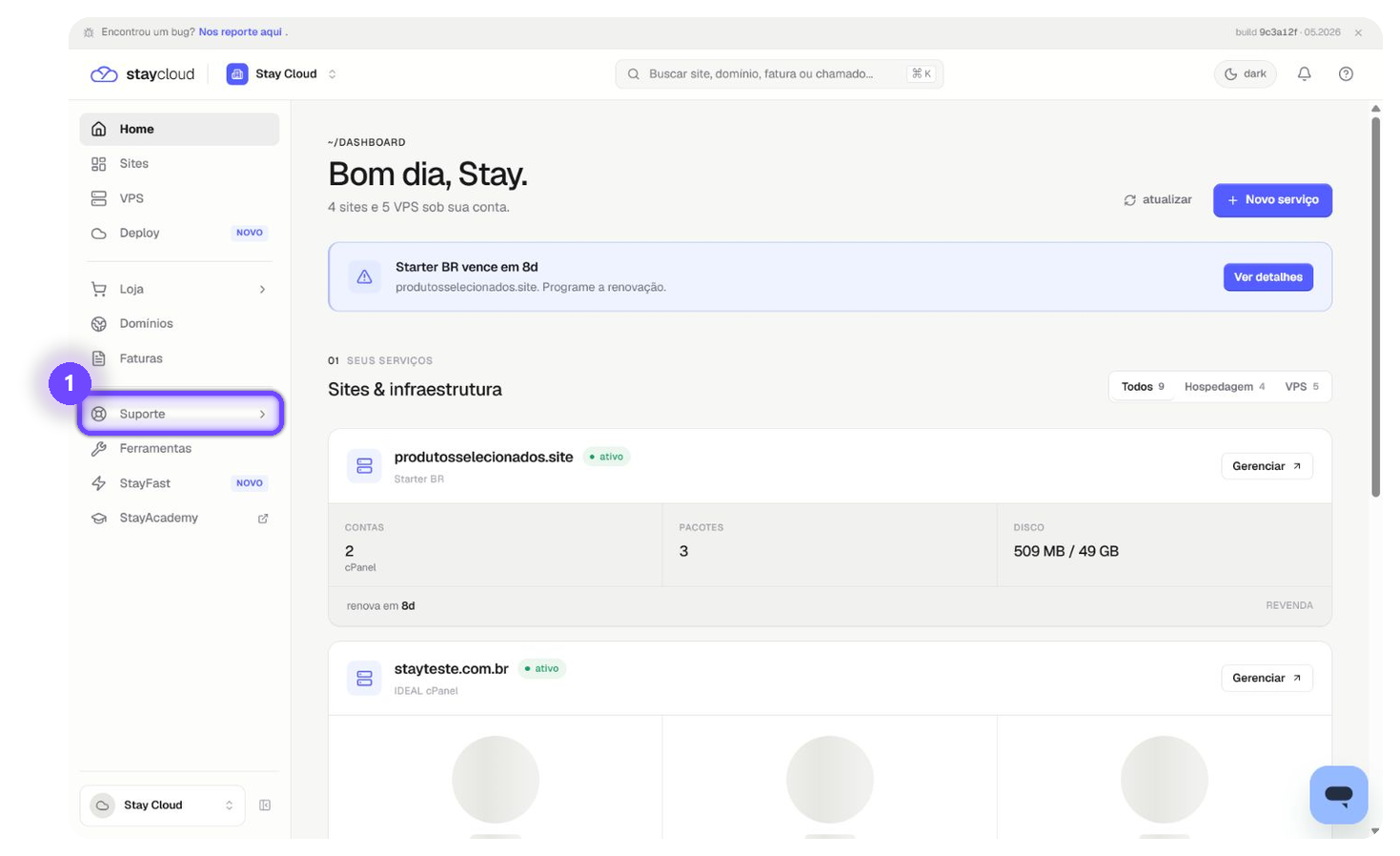Image resolution: width=1400 pixels, height=856 pixels.
Task: Click the vertical page scrollbar
Action: 1375,307
